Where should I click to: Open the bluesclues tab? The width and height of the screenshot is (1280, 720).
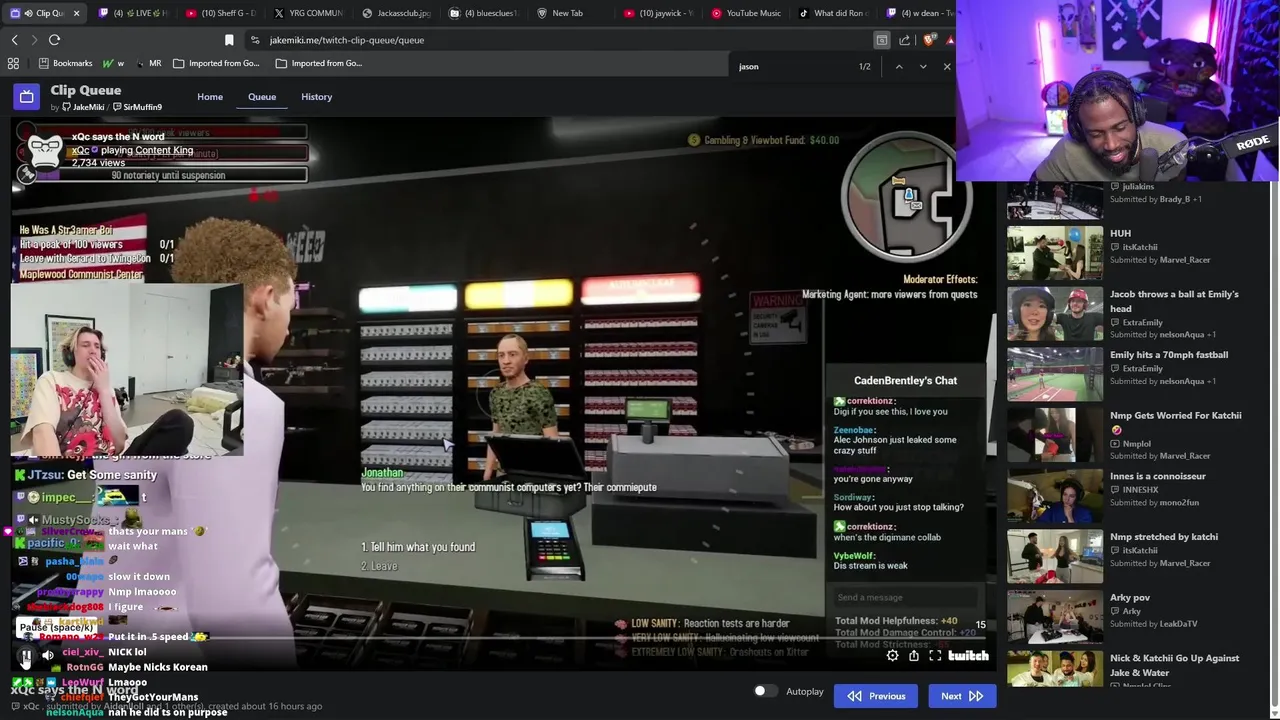point(483,13)
